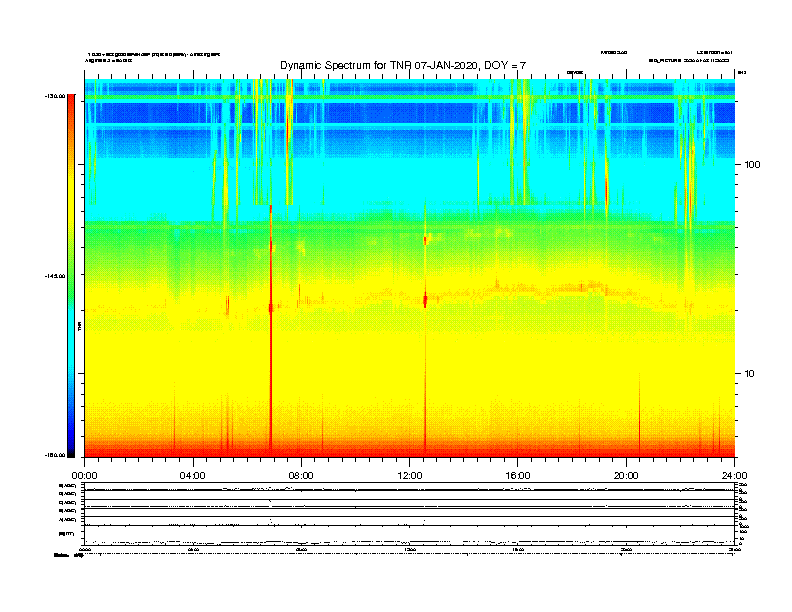
Task: Click the large "16:00" time axis label
Action: (x=518, y=476)
